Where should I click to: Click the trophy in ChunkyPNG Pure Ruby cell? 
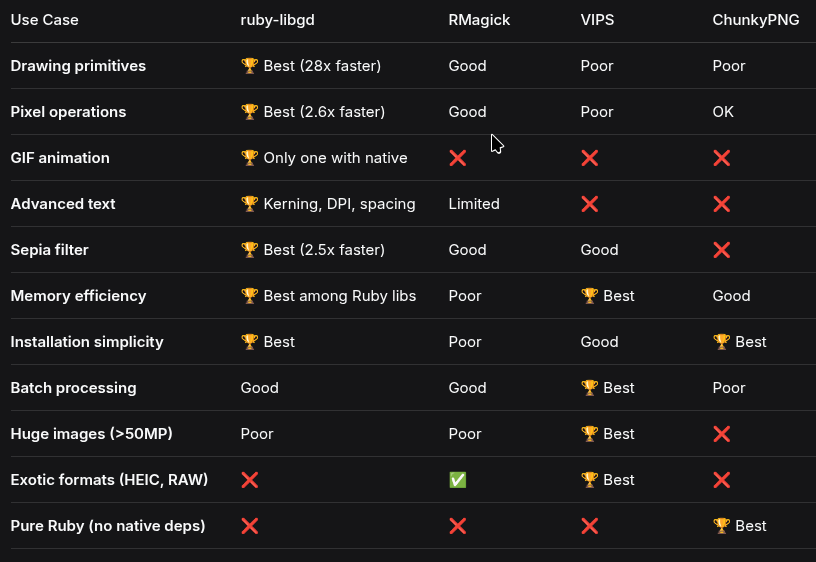click(x=721, y=526)
